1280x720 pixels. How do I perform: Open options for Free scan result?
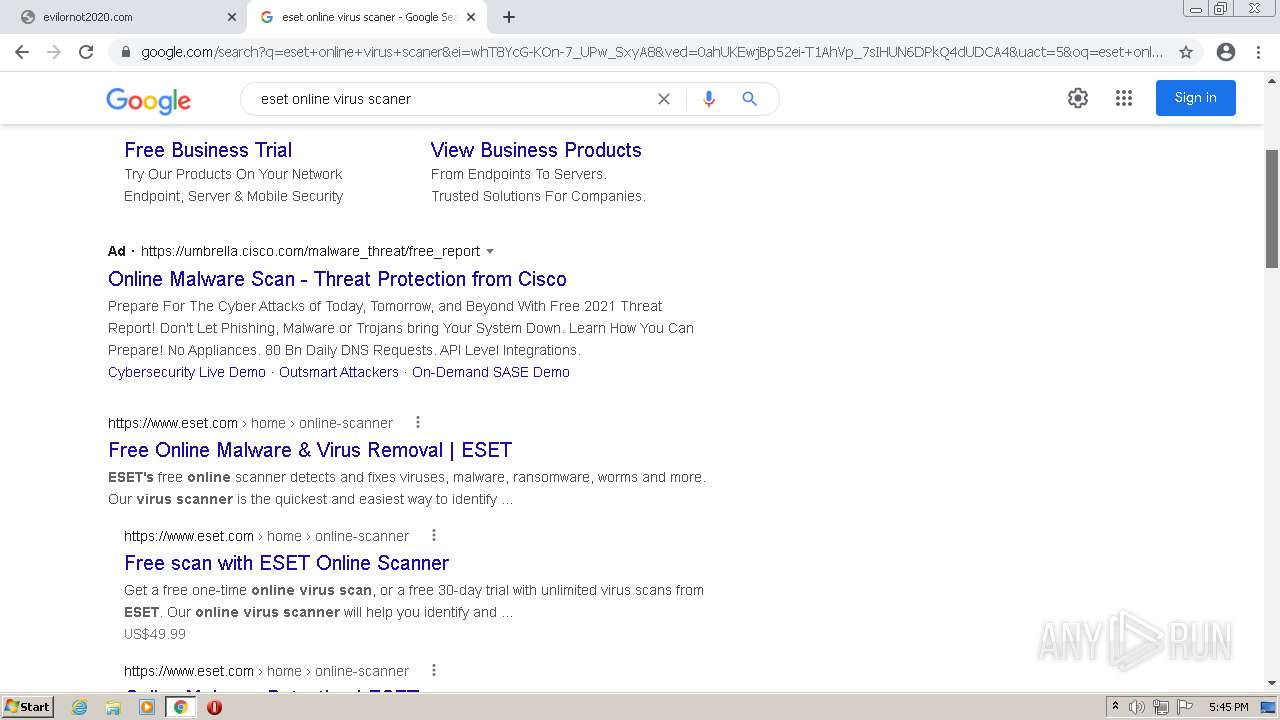point(434,535)
